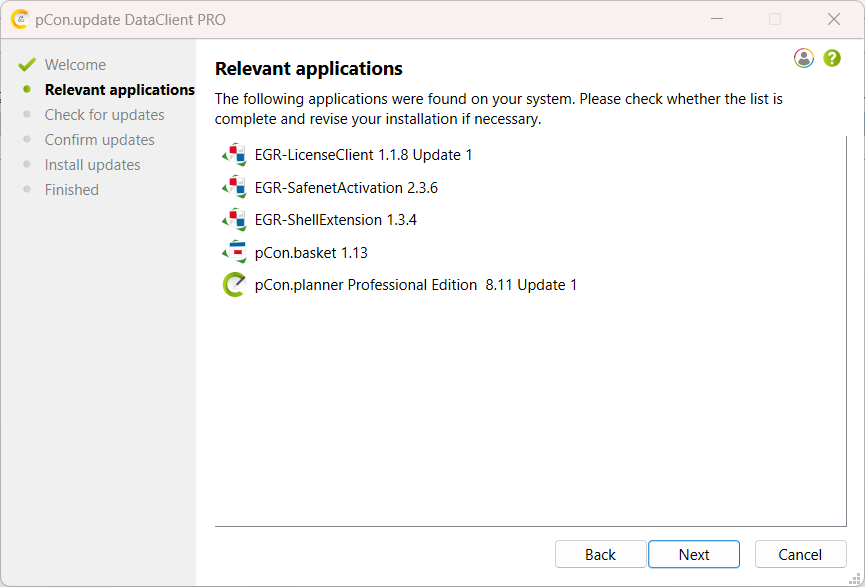The height and width of the screenshot is (587, 865).
Task: Select EGR-ShellExtension 1.3.4 entry
Action: coord(335,220)
